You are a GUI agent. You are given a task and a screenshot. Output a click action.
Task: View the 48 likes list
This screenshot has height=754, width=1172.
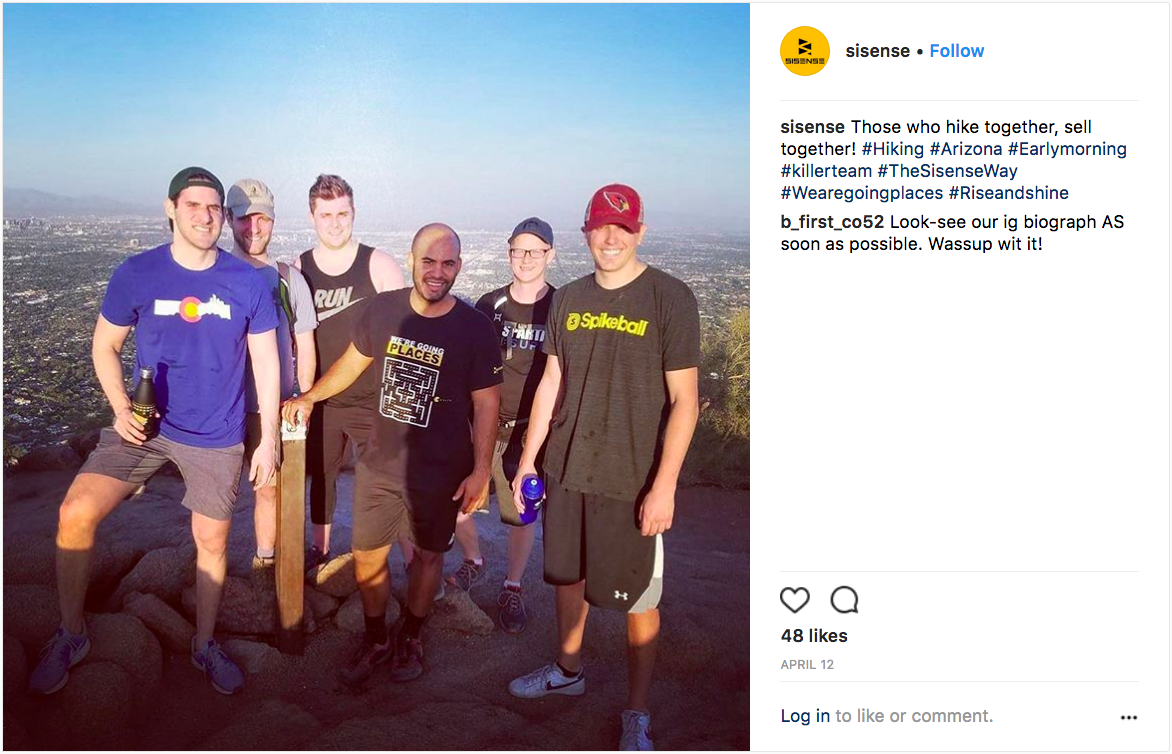[814, 636]
